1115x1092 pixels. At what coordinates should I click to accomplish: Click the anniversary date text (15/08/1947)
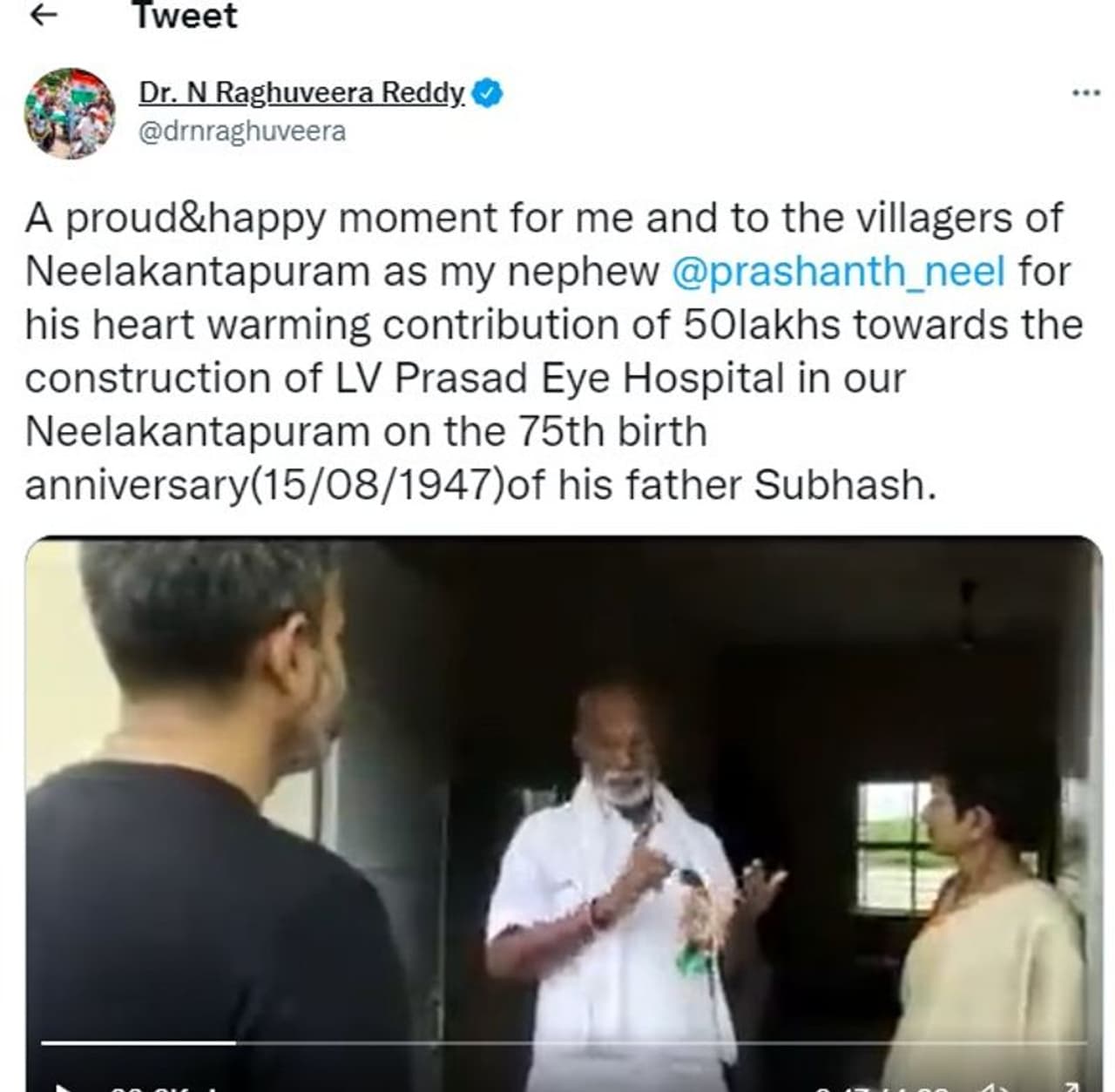coord(376,485)
